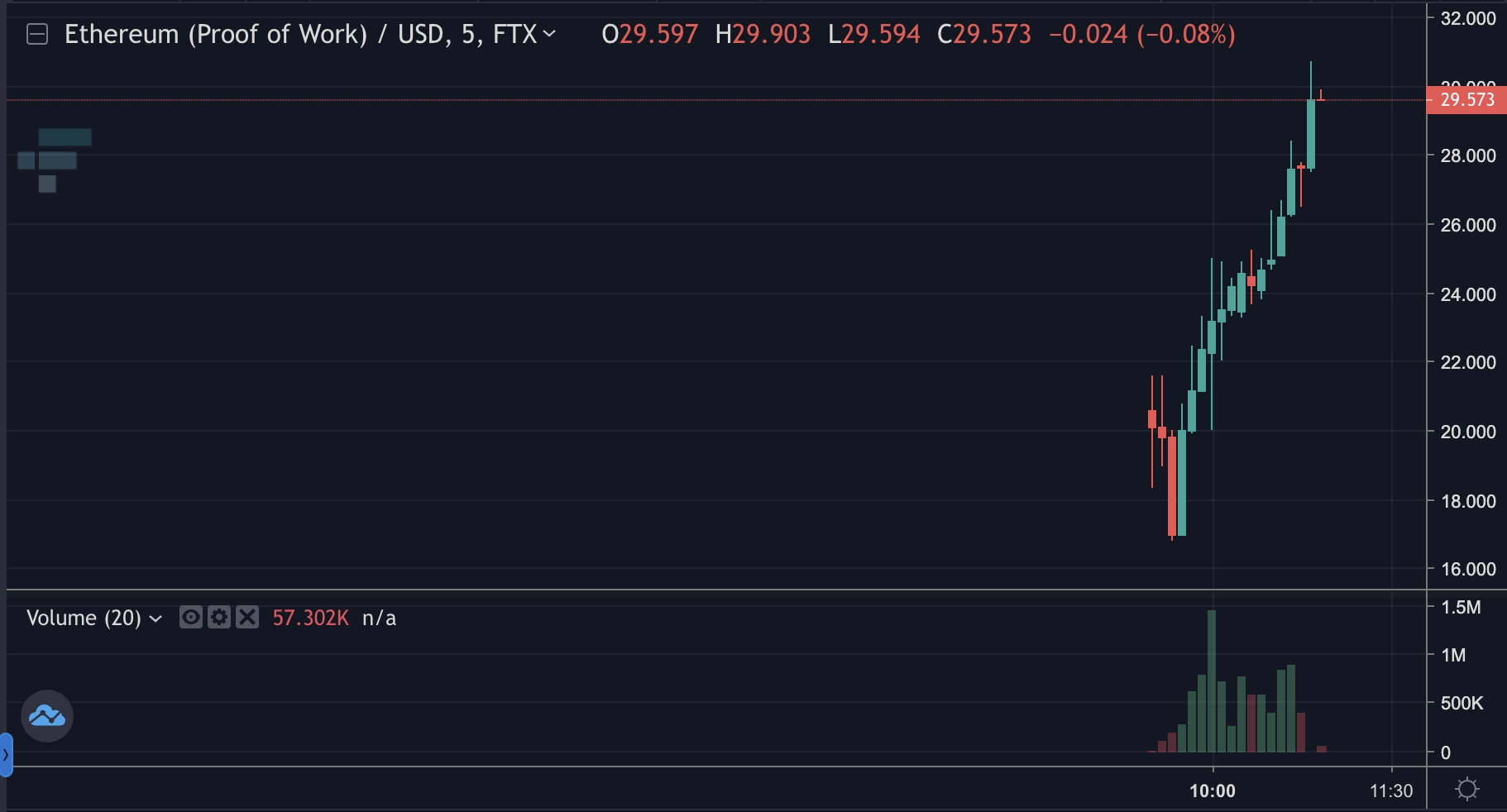Click the 24.000 price scale label
This screenshot has width=1507, height=812.
[1468, 294]
